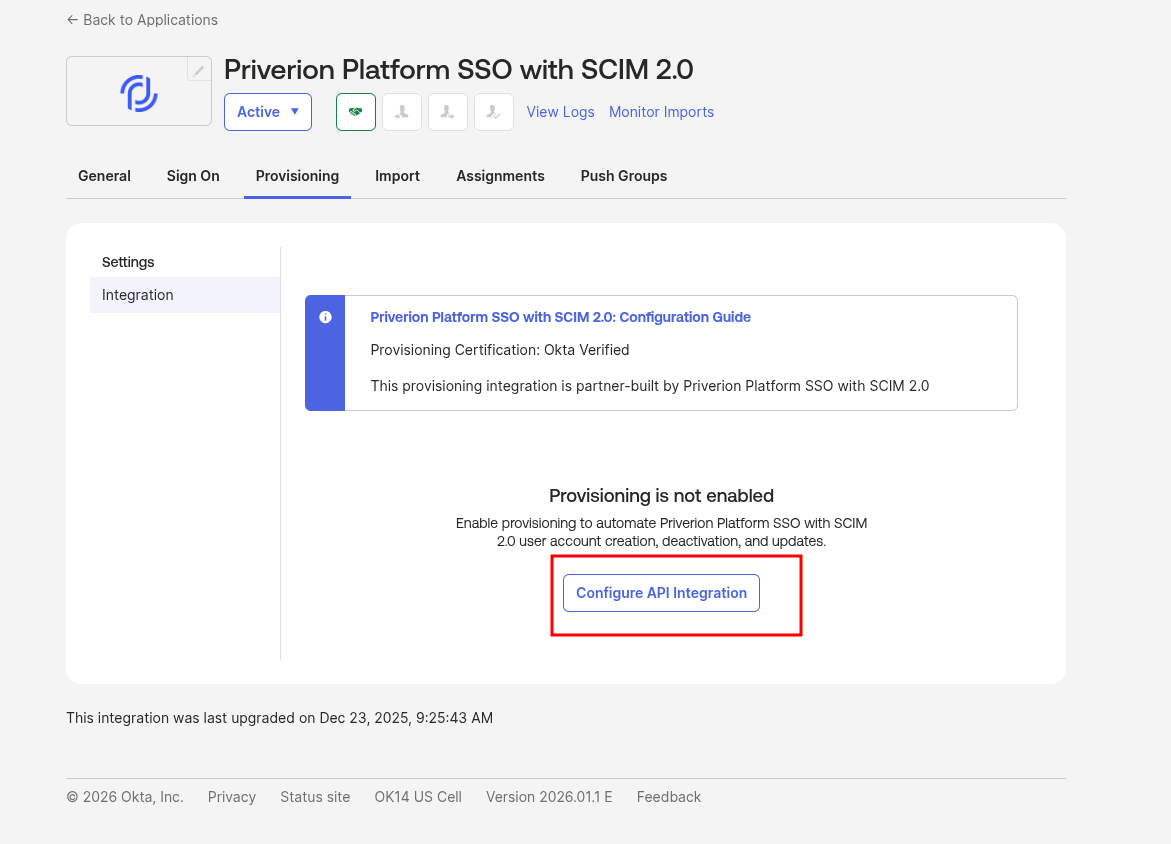Open View Logs link
The image size is (1171, 844).
click(x=560, y=112)
